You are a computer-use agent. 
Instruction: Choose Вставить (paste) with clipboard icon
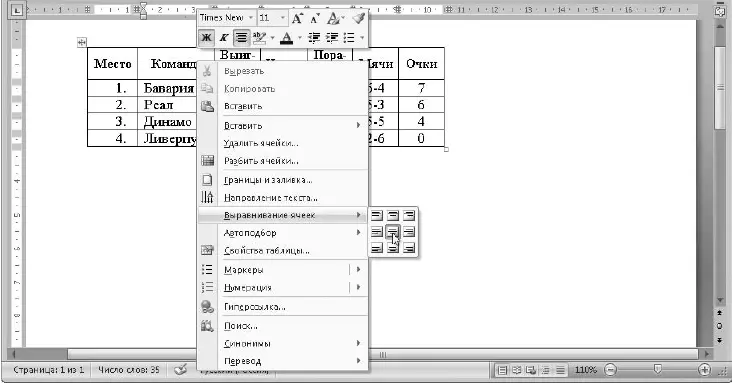282,106
